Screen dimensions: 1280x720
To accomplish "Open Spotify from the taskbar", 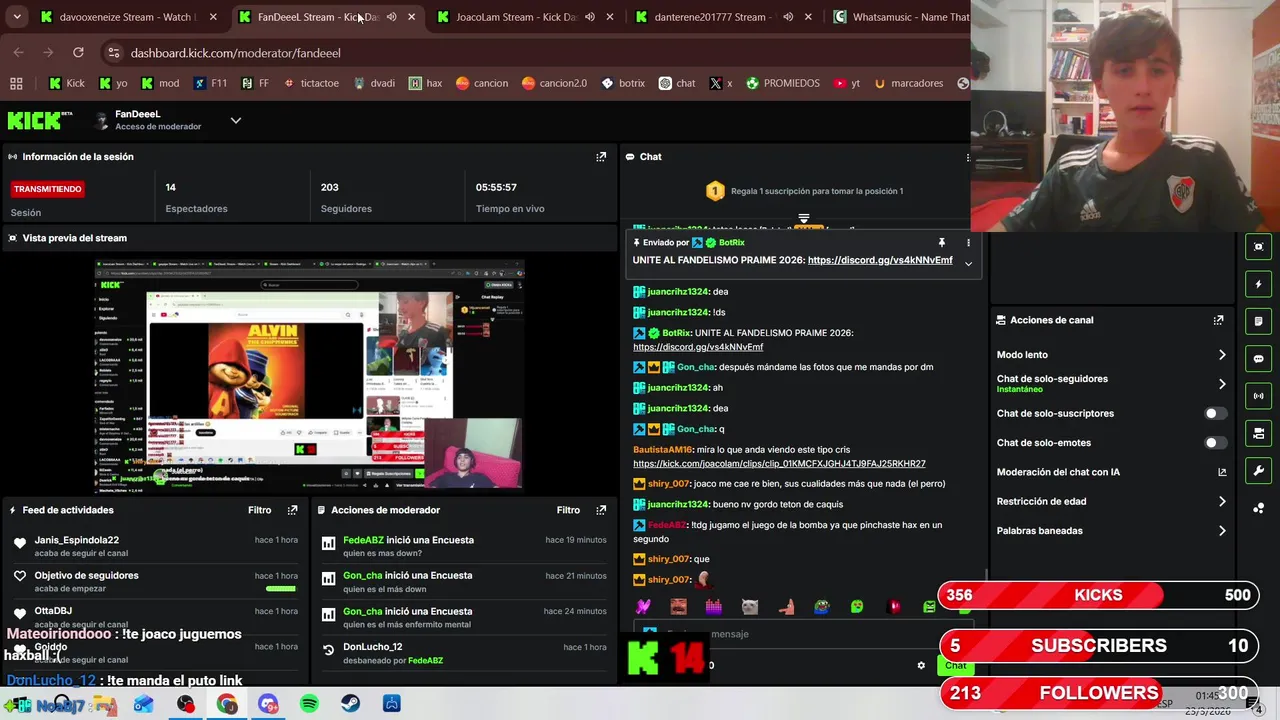I will (309, 704).
